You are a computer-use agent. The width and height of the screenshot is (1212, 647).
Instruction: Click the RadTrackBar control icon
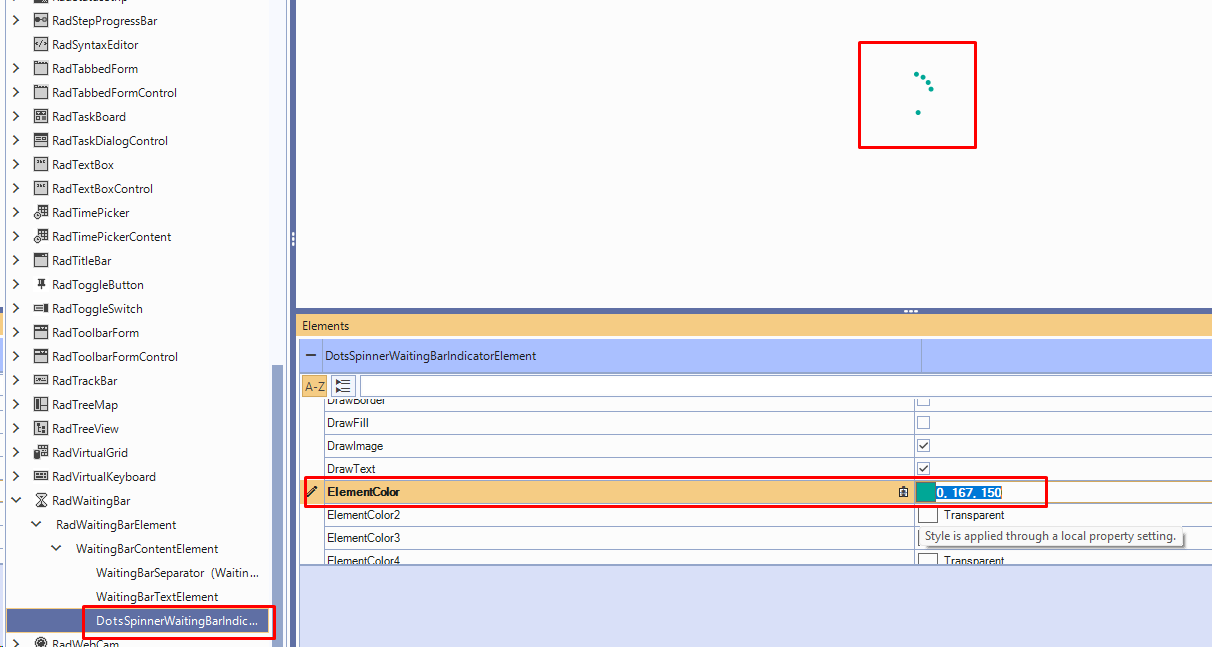pyautogui.click(x=41, y=381)
